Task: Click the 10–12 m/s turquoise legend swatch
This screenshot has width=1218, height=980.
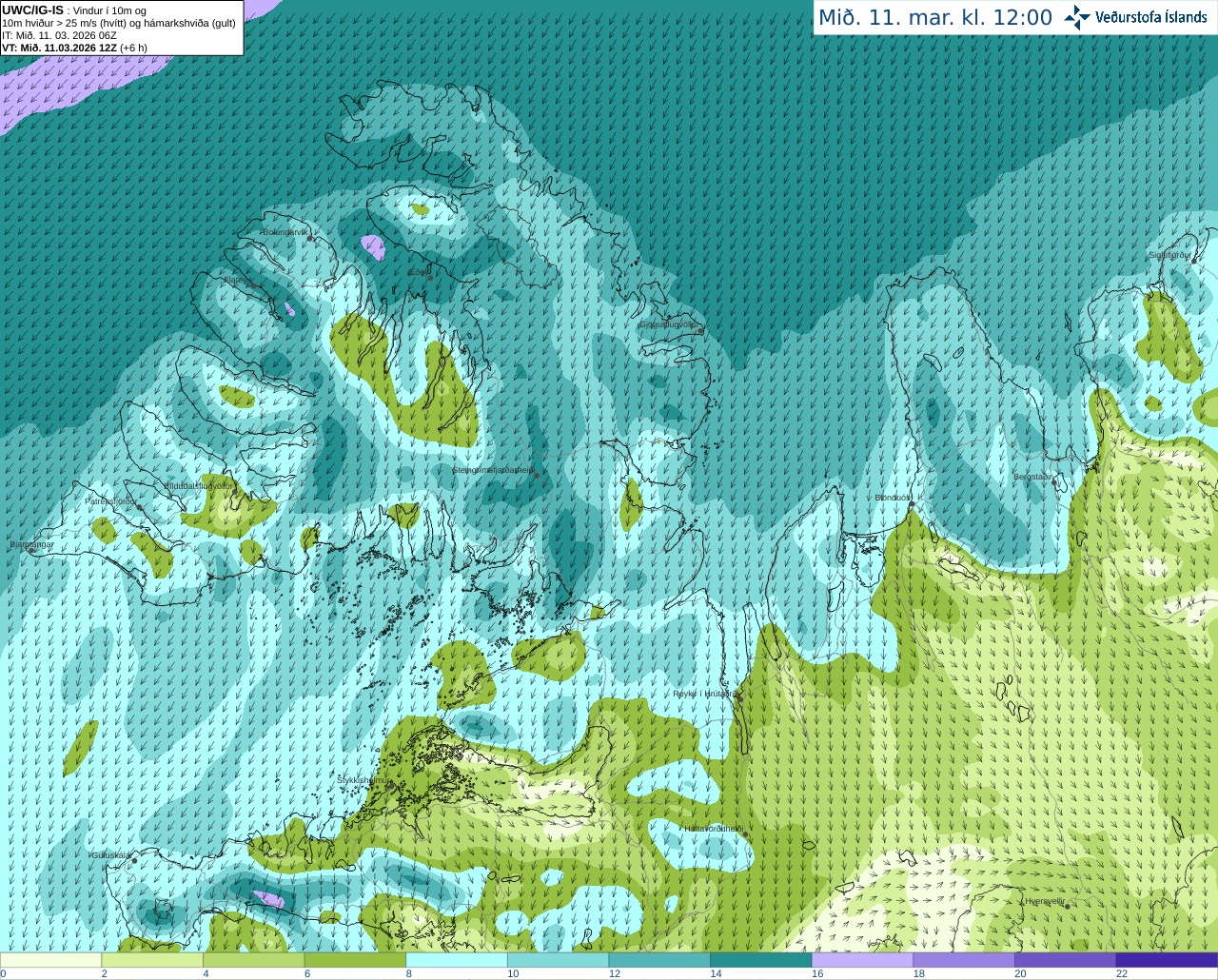Action: pos(558,960)
